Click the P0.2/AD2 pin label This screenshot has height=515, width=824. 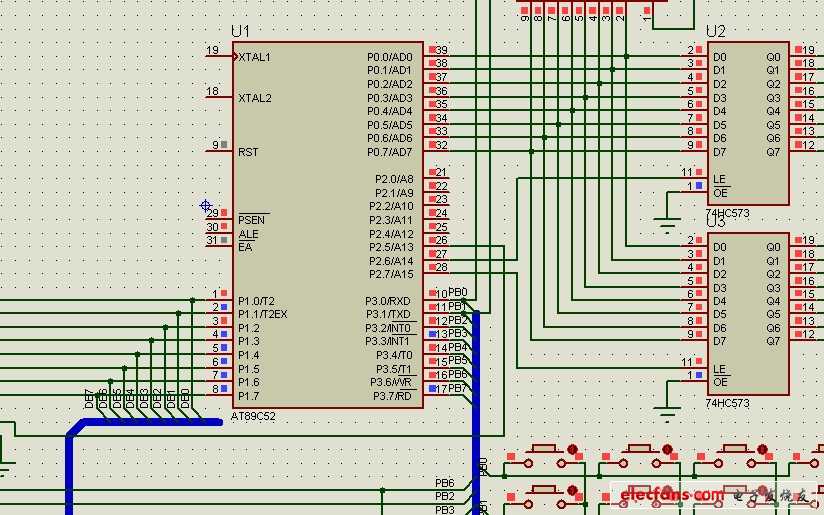click(390, 84)
